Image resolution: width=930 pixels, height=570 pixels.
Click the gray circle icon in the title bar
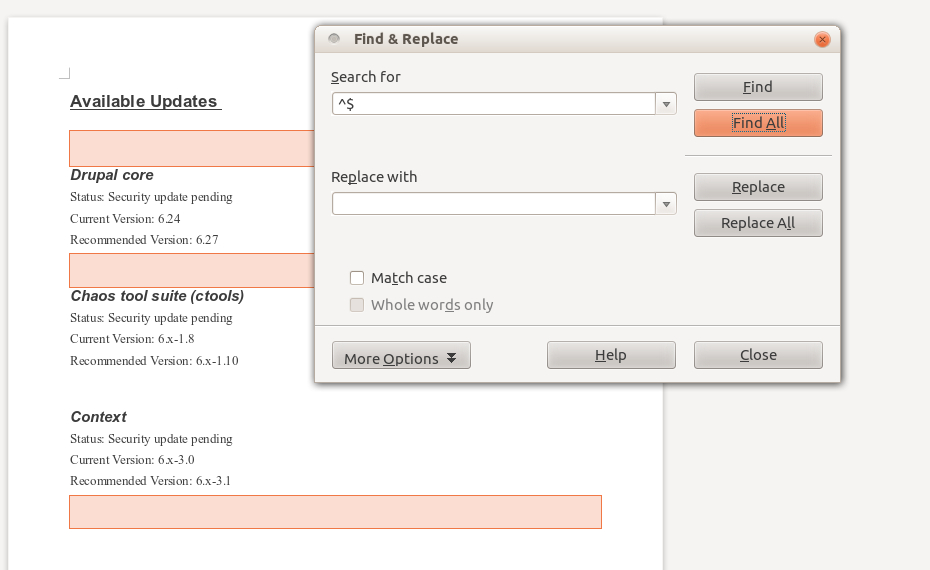pyautogui.click(x=334, y=39)
